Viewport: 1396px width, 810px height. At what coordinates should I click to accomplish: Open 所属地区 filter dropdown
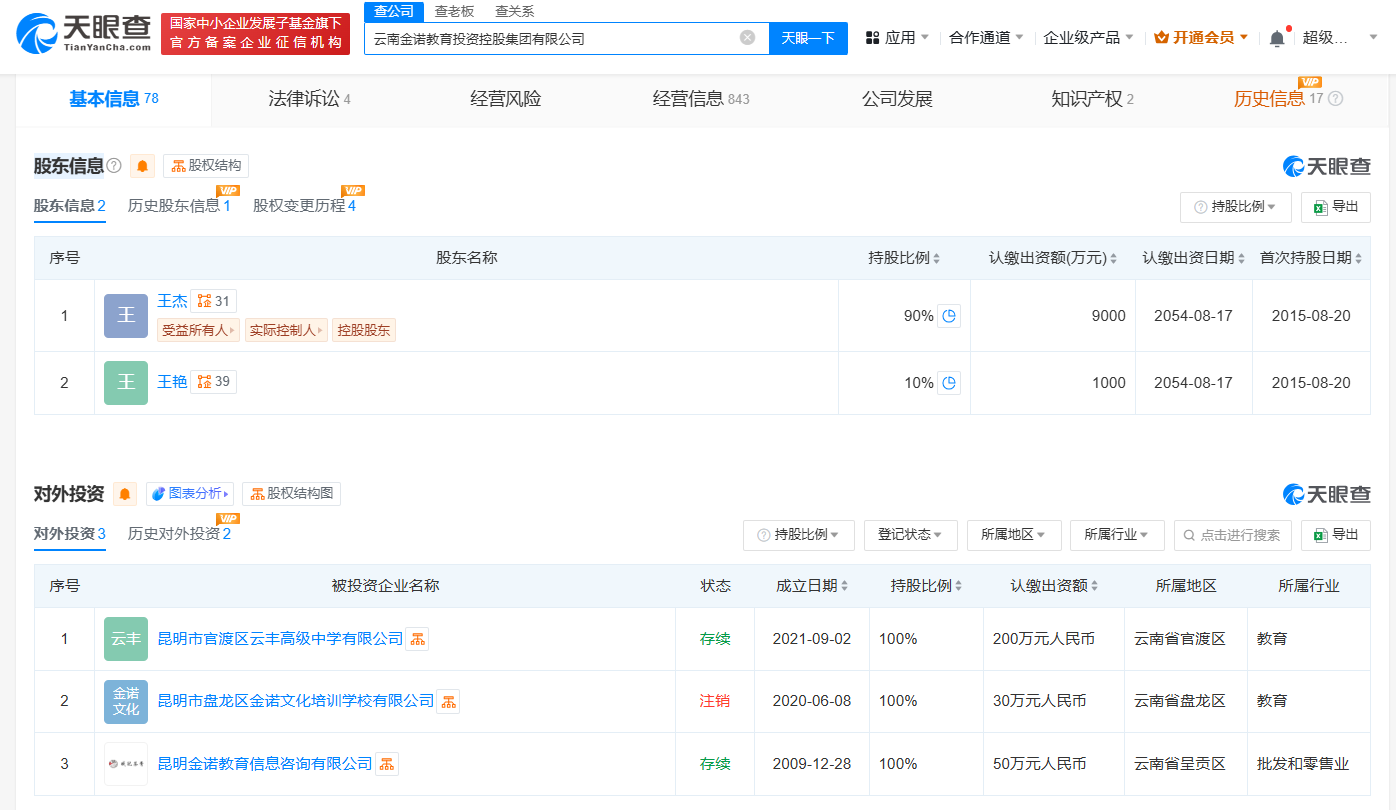pyautogui.click(x=1014, y=535)
